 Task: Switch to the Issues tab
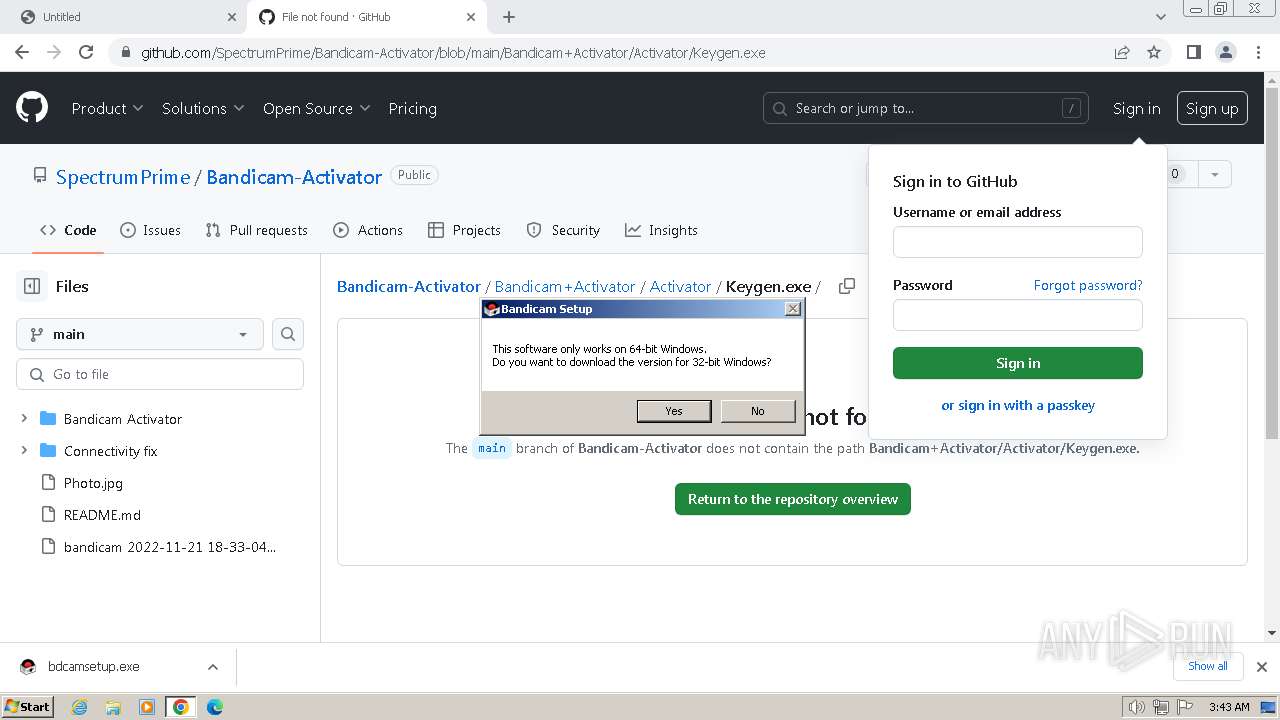(150, 230)
